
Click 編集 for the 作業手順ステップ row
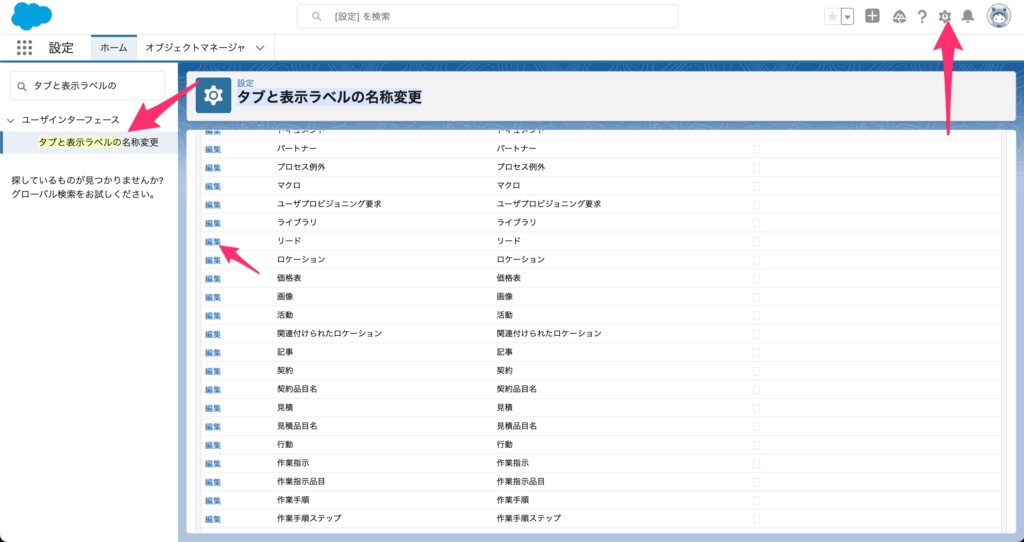[213, 519]
